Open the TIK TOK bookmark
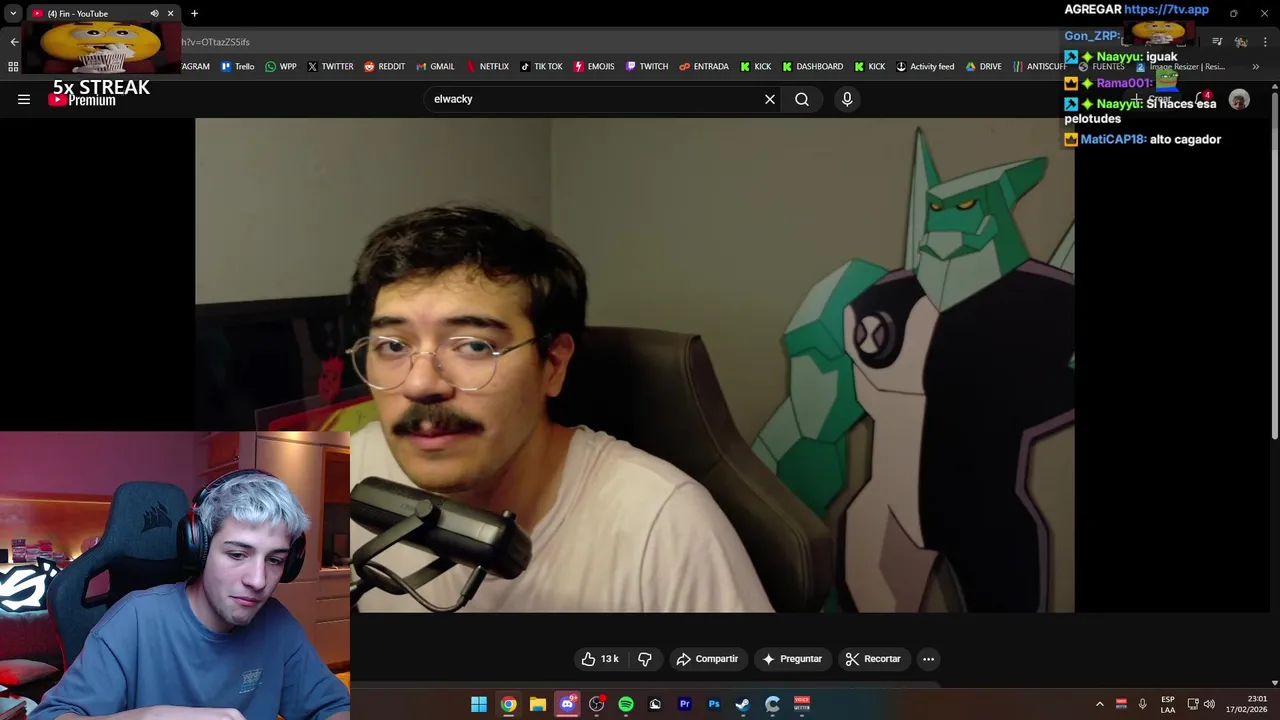 (541, 67)
